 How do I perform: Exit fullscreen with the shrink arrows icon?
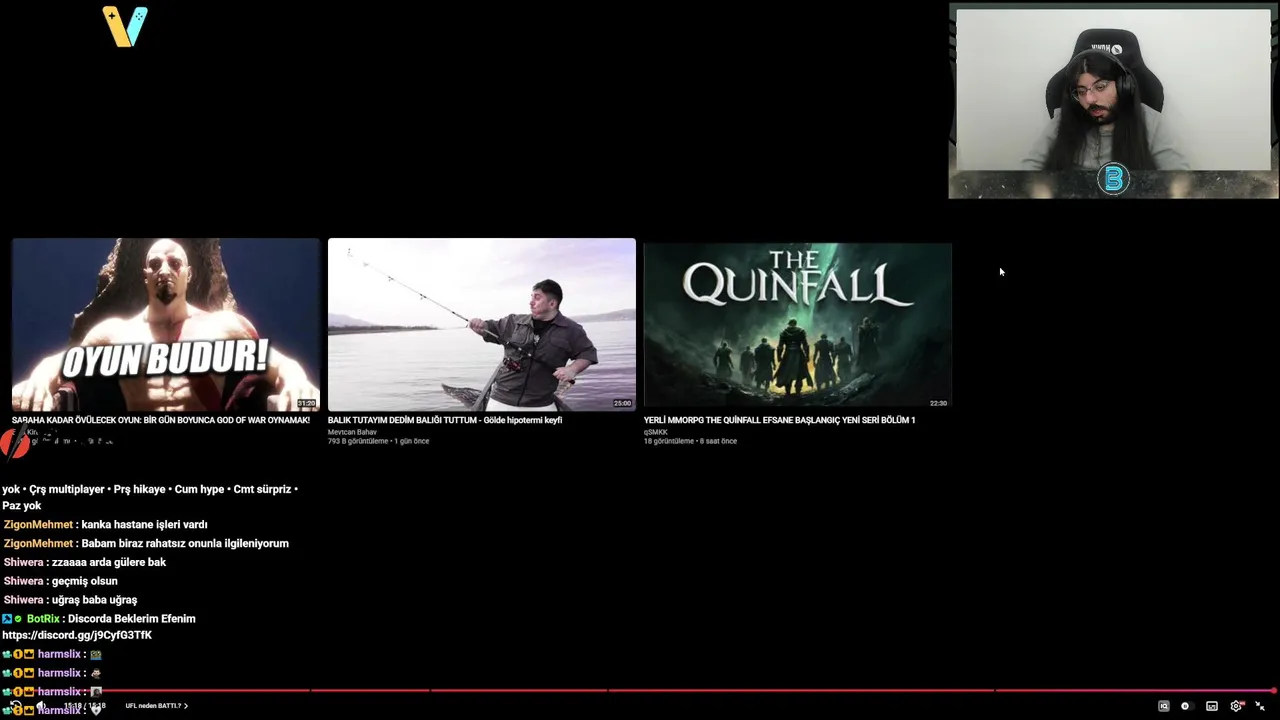[1260, 706]
